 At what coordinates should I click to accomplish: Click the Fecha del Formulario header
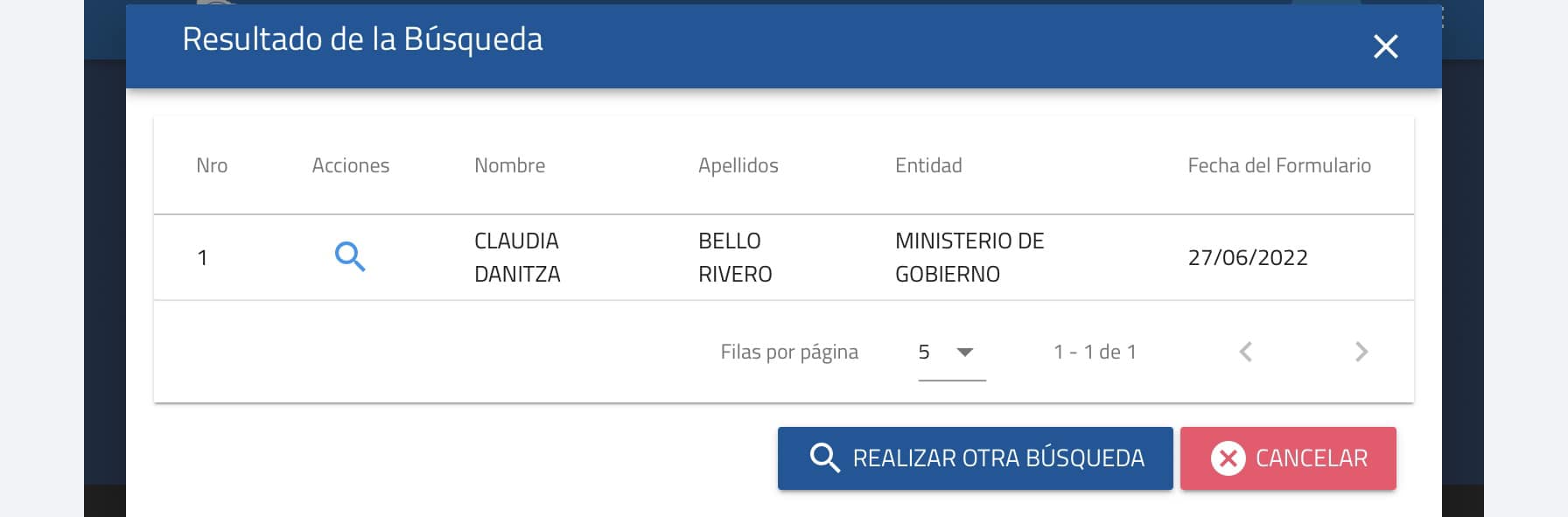[1278, 165]
